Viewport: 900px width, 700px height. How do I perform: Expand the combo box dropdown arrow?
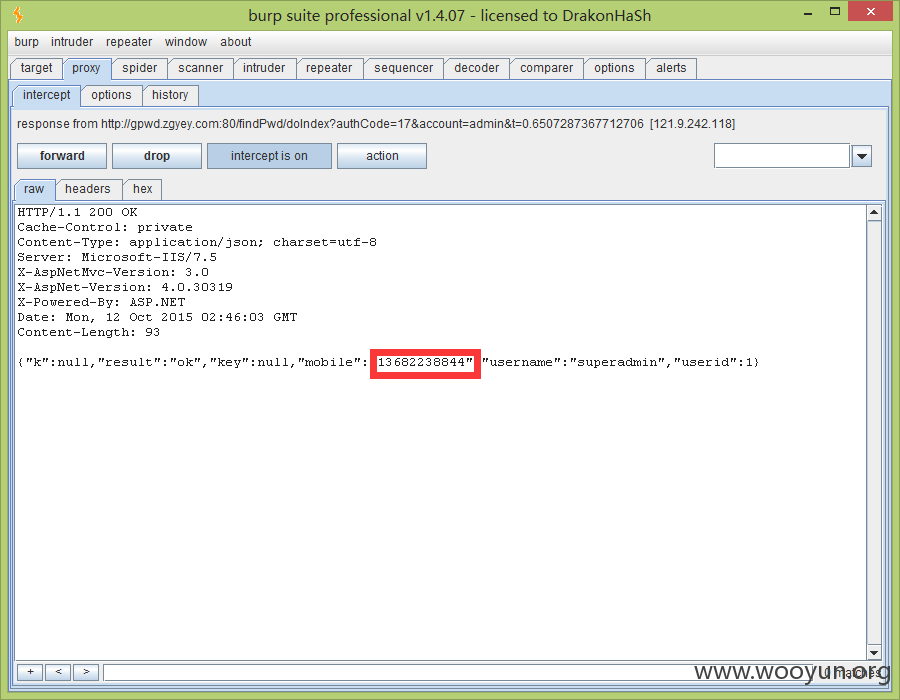862,156
